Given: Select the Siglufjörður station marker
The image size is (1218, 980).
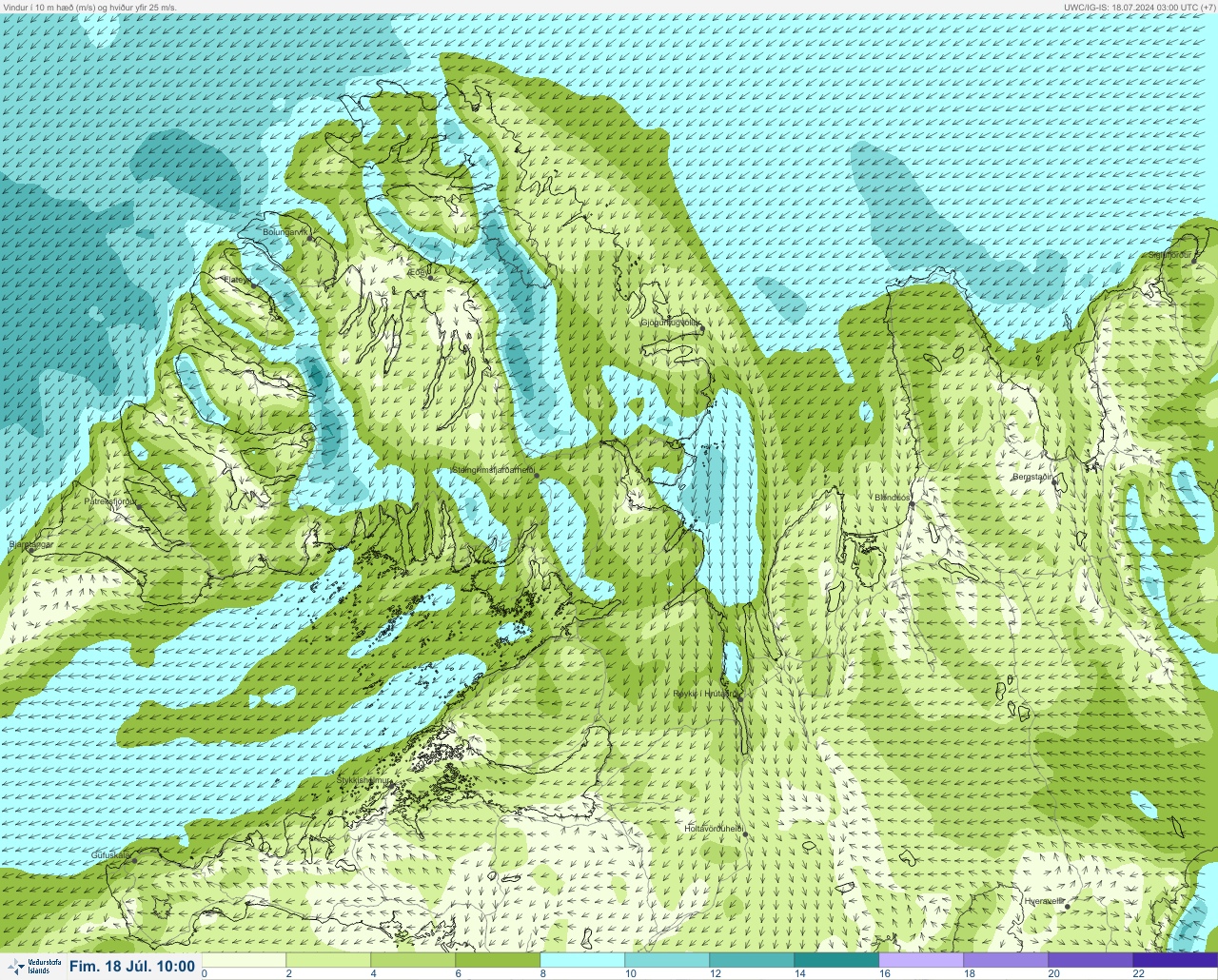Looking at the screenshot, I should [1195, 260].
